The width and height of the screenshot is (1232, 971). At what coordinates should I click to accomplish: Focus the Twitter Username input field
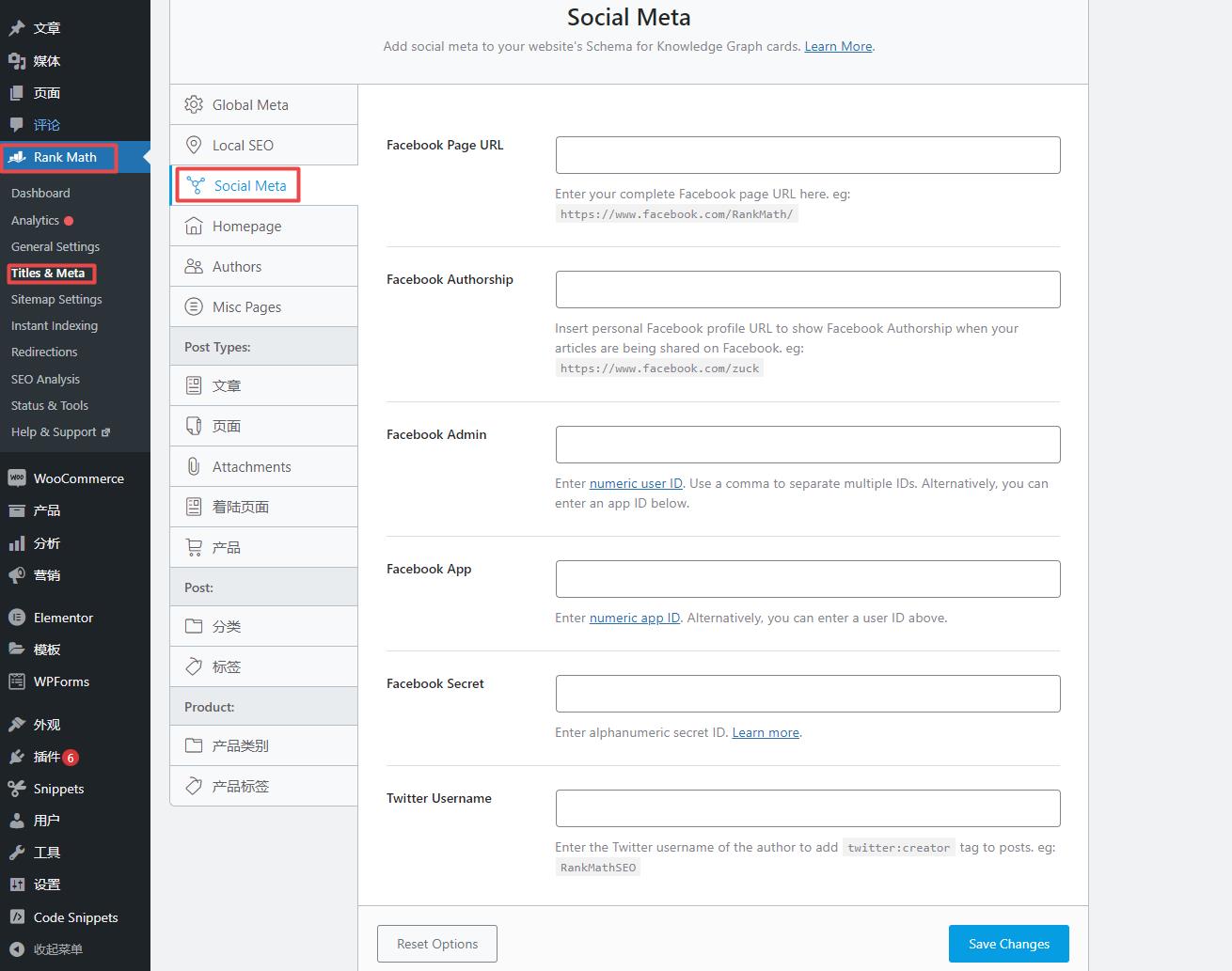pos(808,808)
